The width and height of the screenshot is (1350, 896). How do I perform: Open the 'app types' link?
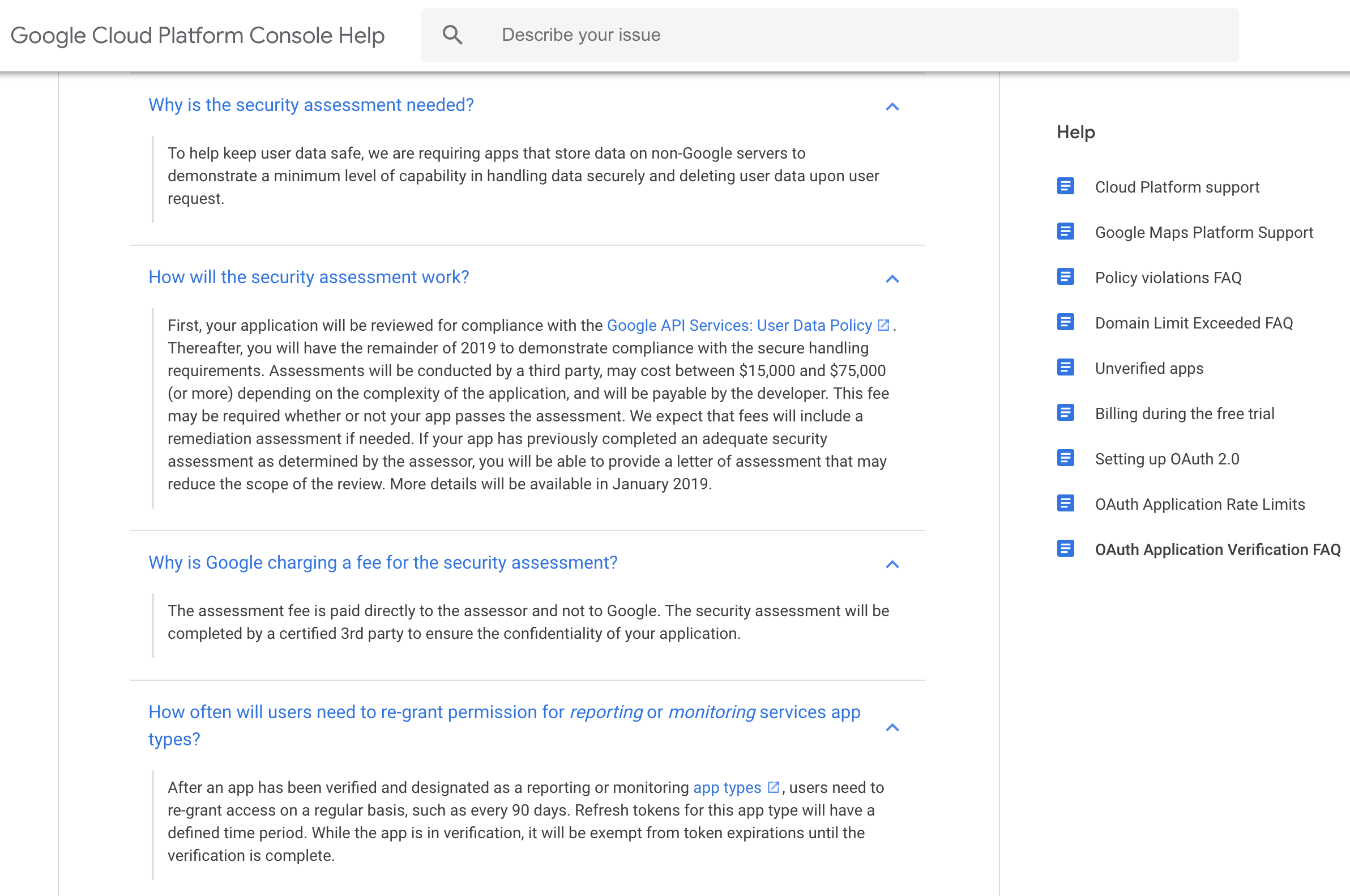click(727, 788)
